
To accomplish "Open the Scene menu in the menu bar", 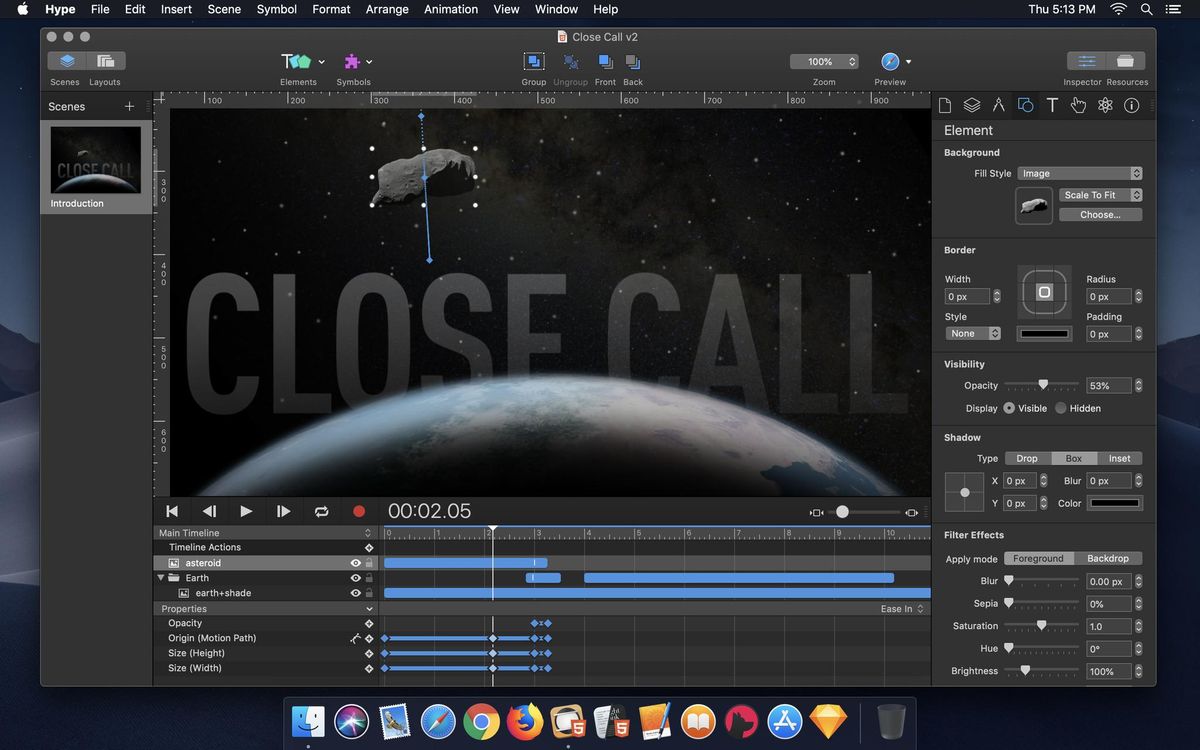I will tap(224, 9).
